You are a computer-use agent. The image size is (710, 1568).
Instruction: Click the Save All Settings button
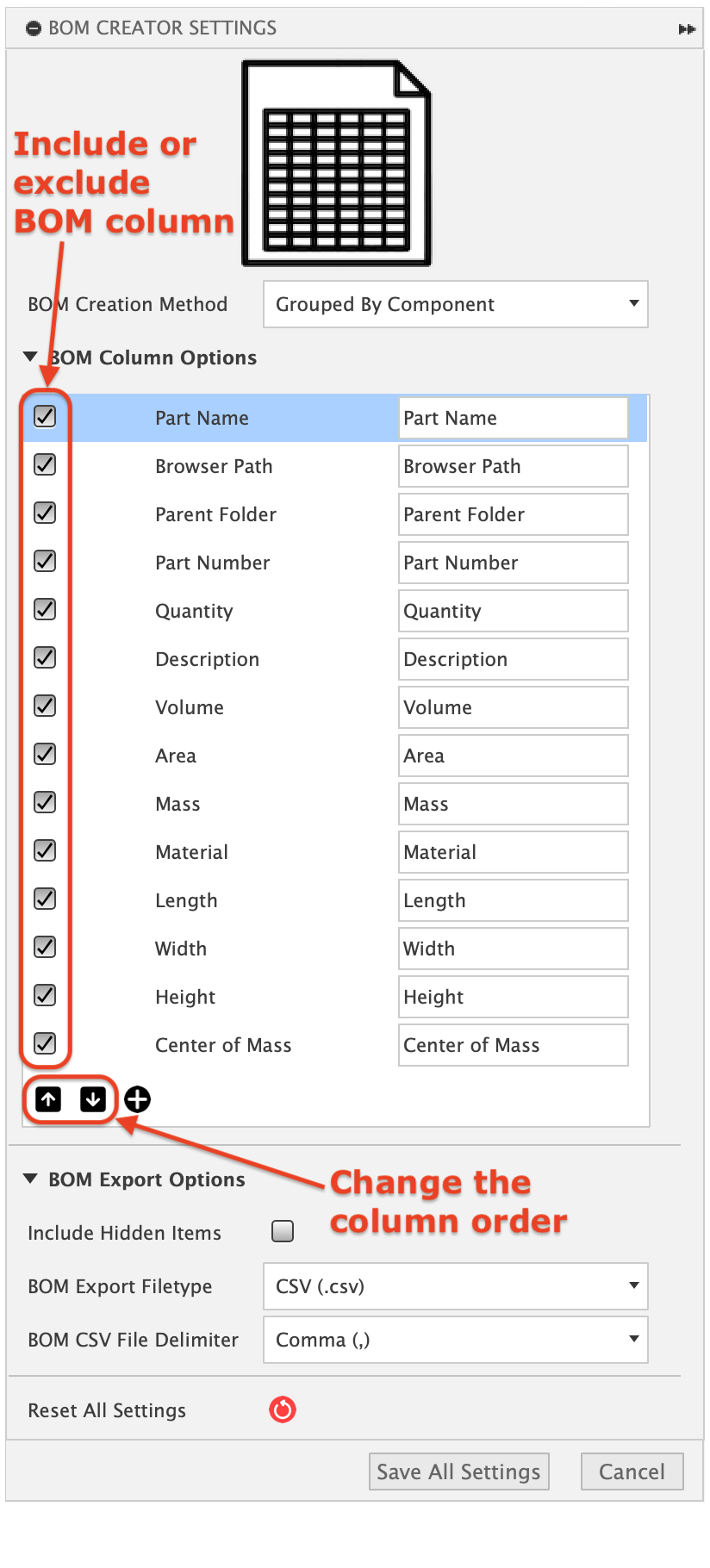click(x=458, y=1472)
